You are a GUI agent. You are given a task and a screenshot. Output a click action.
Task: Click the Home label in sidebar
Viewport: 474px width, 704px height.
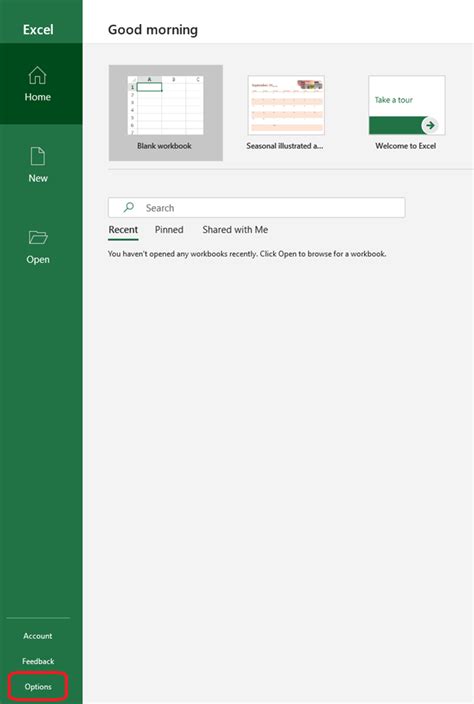click(38, 97)
